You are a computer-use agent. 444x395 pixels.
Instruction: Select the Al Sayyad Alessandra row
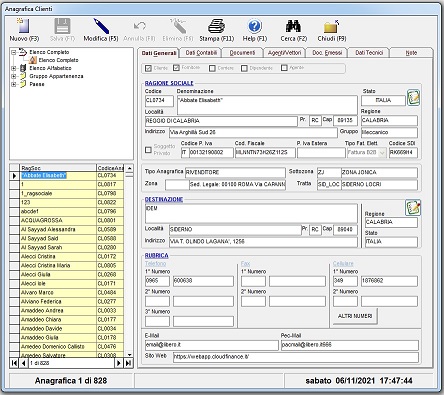[x=67, y=229]
